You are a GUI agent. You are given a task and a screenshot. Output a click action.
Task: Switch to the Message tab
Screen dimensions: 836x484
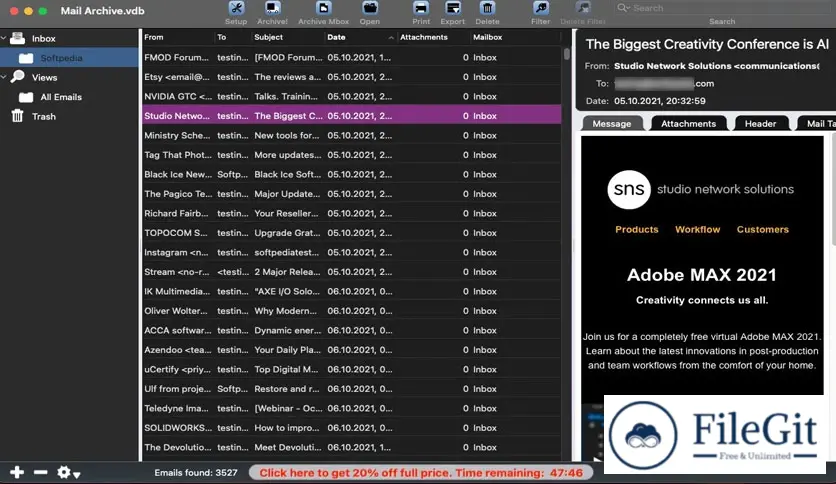click(612, 124)
